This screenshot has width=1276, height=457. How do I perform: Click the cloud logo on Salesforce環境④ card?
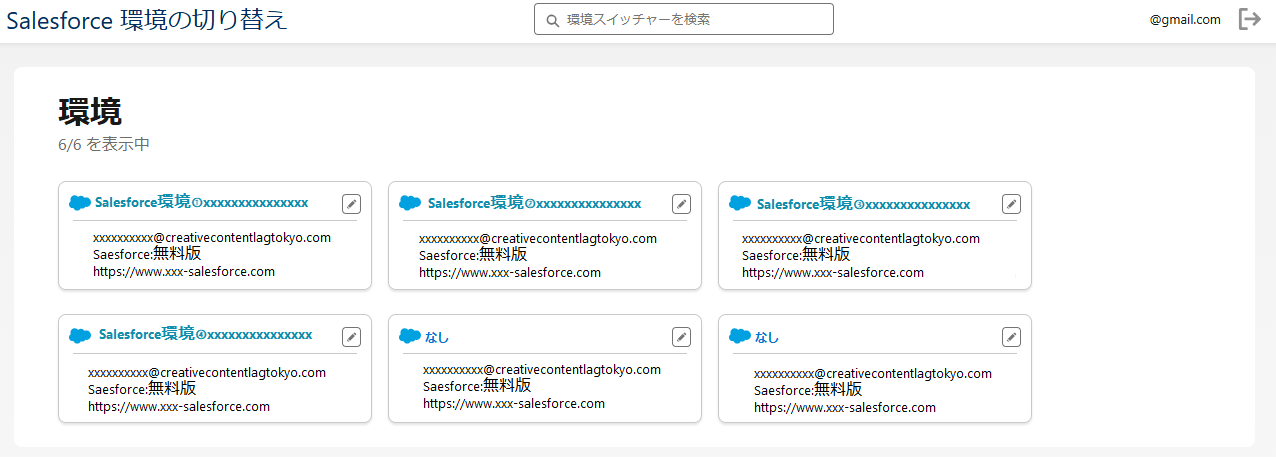tap(80, 336)
